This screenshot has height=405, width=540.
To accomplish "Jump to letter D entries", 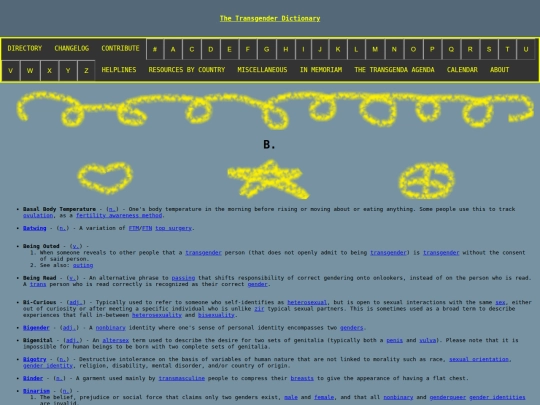I will [210, 49].
